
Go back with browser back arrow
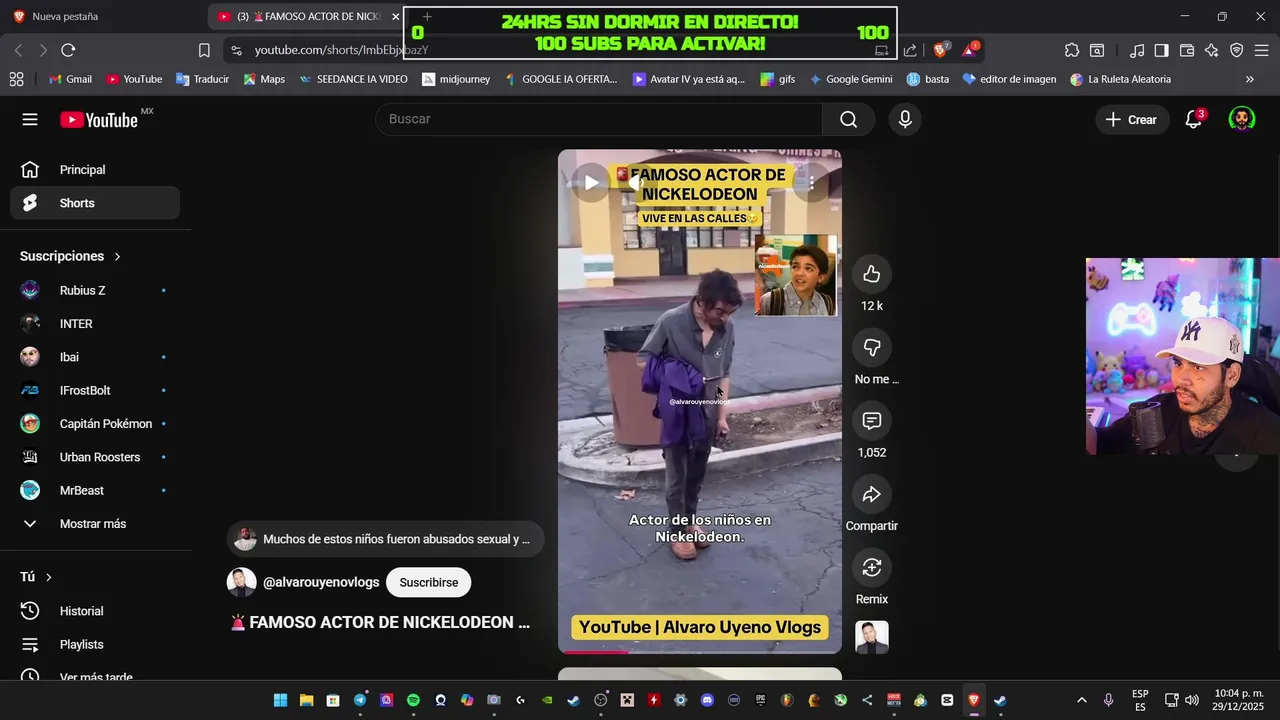point(18,50)
